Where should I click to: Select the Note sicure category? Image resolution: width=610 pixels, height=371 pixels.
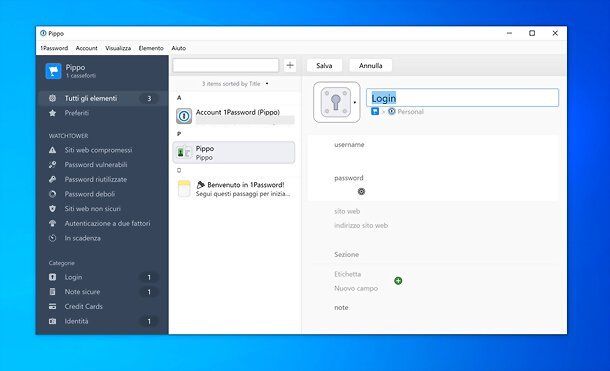point(102,292)
